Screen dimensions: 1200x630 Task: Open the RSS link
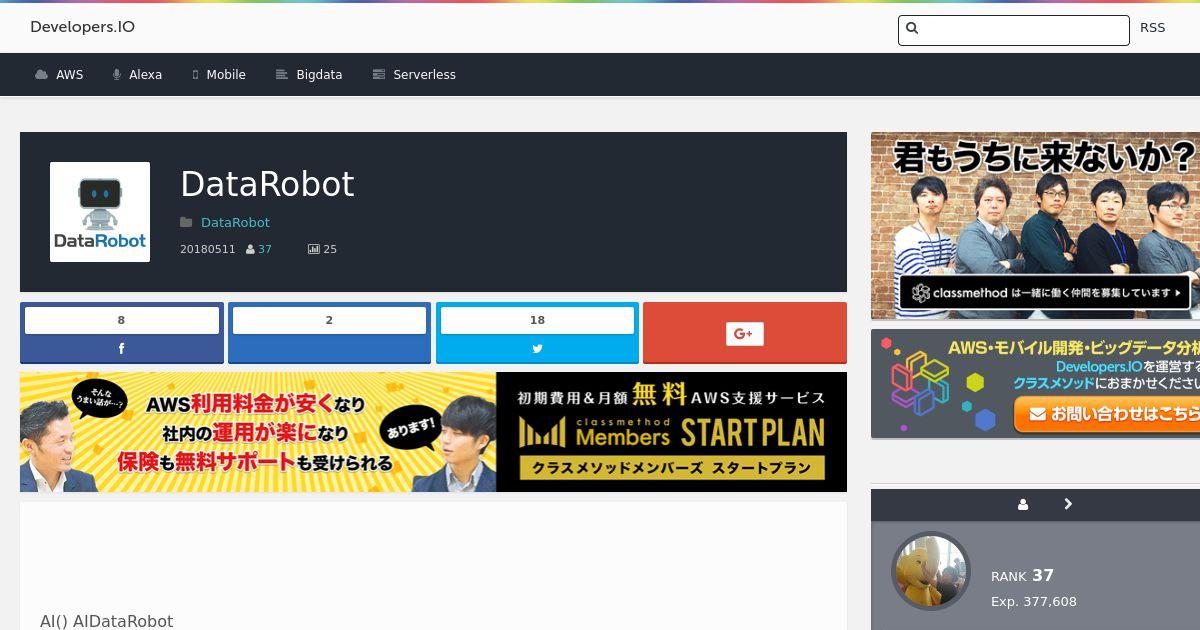click(x=1152, y=28)
